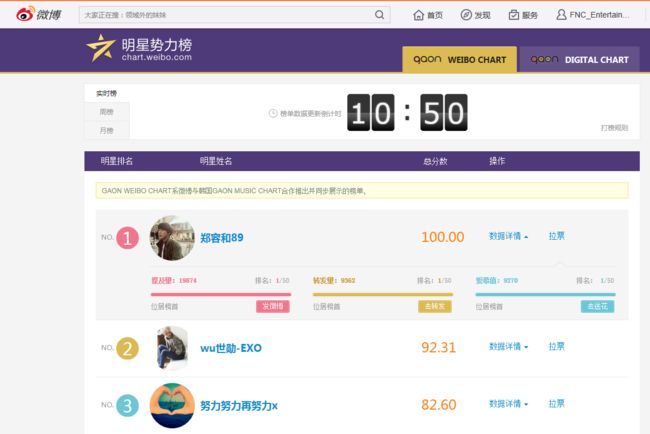
Task: Select the 月榜 monthly ranking tab
Action: click(105, 130)
